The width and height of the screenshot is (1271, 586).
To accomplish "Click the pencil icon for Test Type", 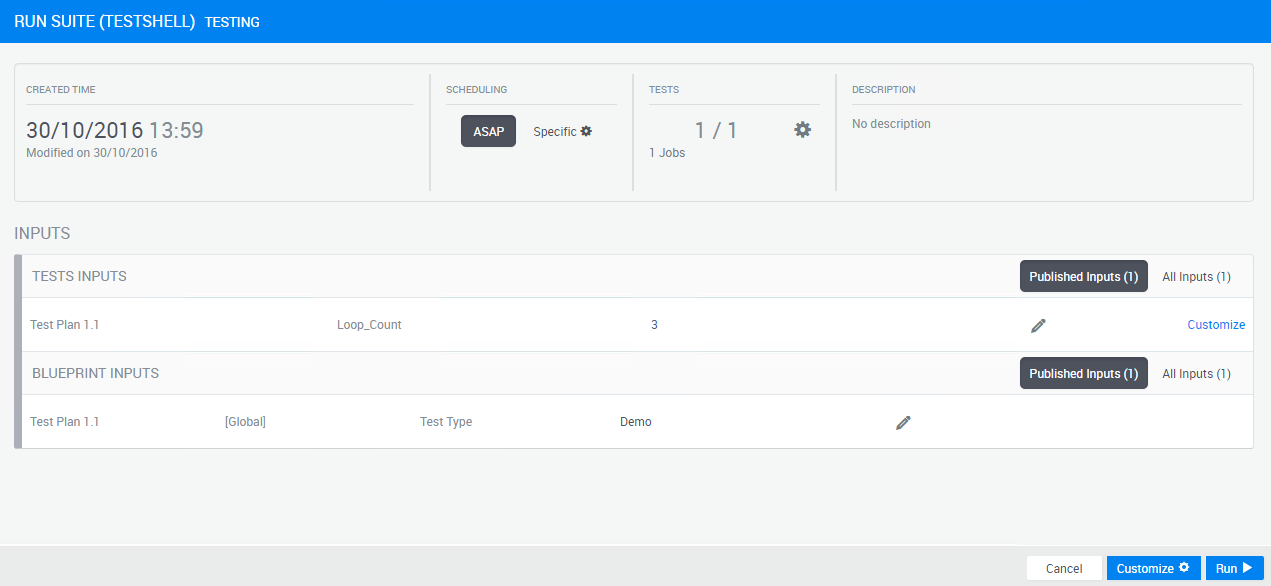I will (x=903, y=423).
